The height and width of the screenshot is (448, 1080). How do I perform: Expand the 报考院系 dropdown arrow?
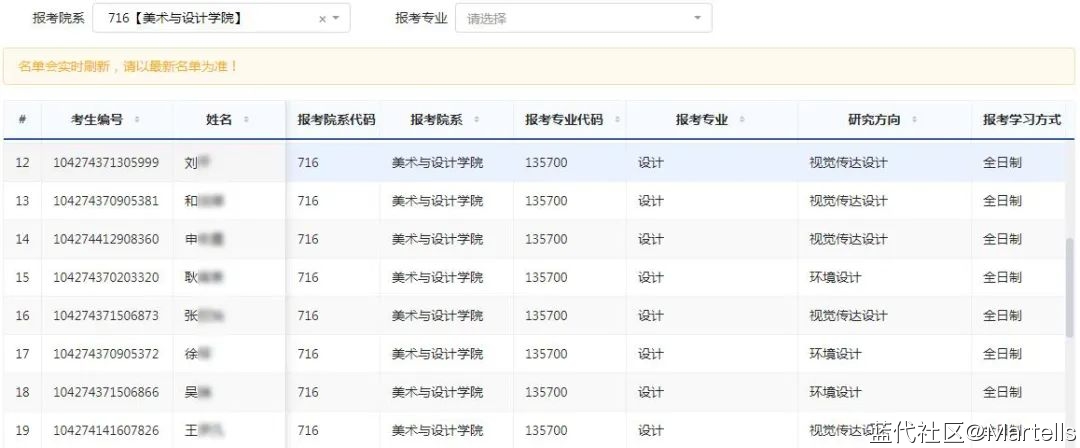click(x=336, y=19)
